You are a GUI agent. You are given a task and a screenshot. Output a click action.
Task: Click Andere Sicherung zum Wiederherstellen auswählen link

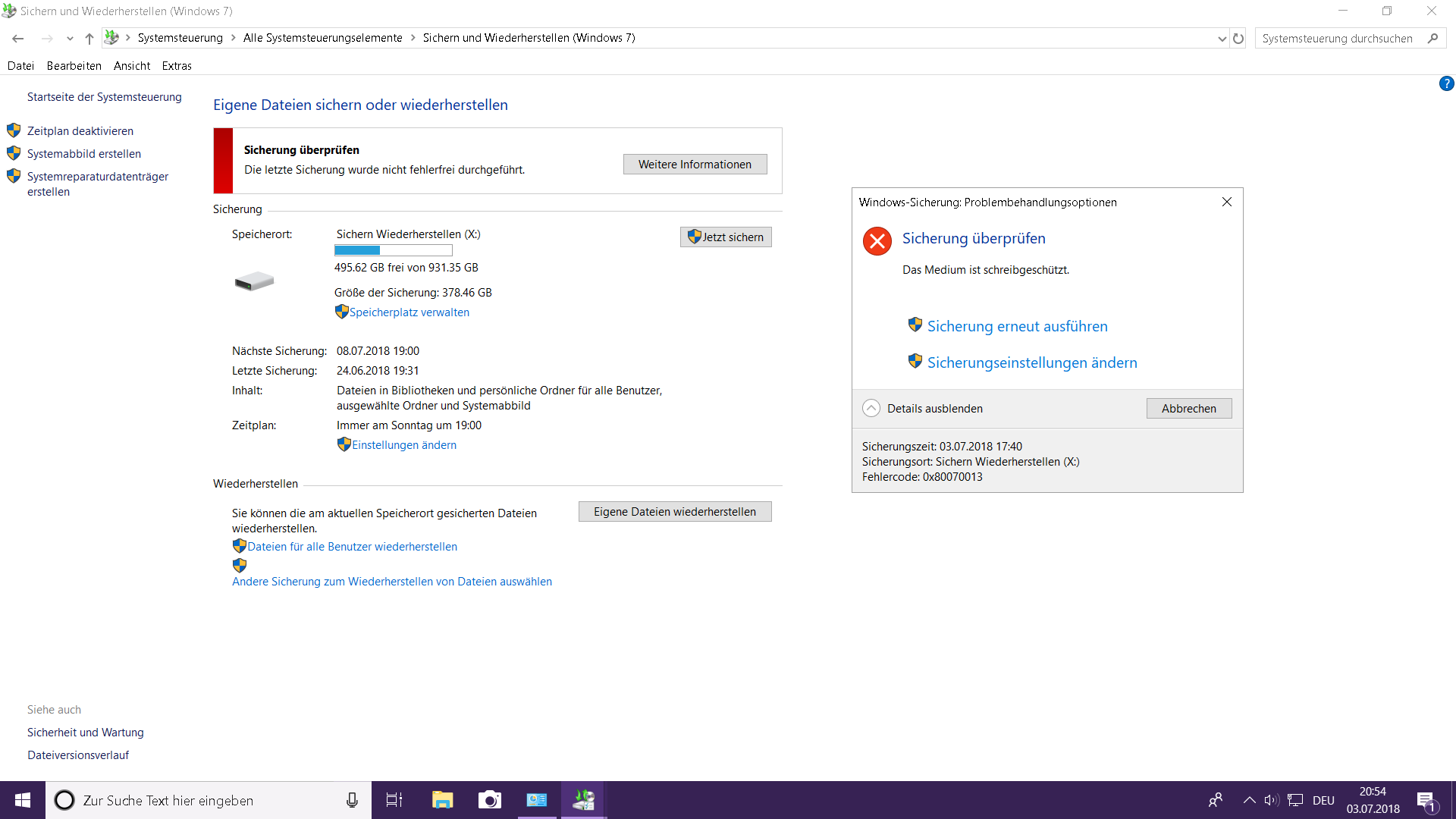pos(392,582)
